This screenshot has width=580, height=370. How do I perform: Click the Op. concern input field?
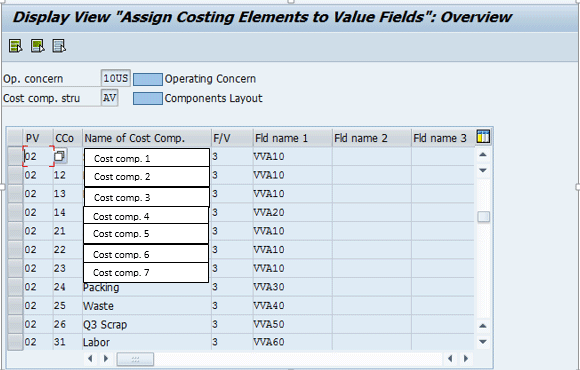click(115, 78)
